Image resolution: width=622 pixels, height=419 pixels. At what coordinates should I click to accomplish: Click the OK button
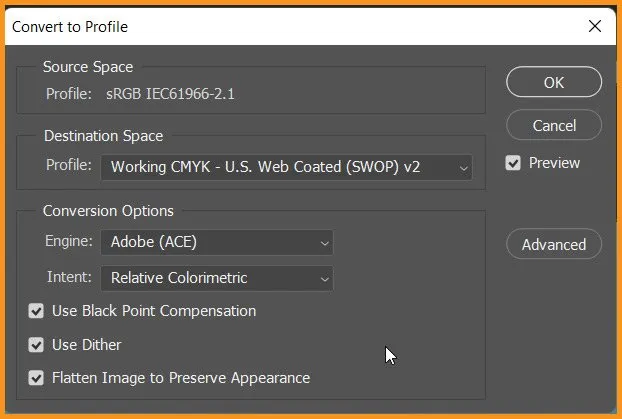554,82
